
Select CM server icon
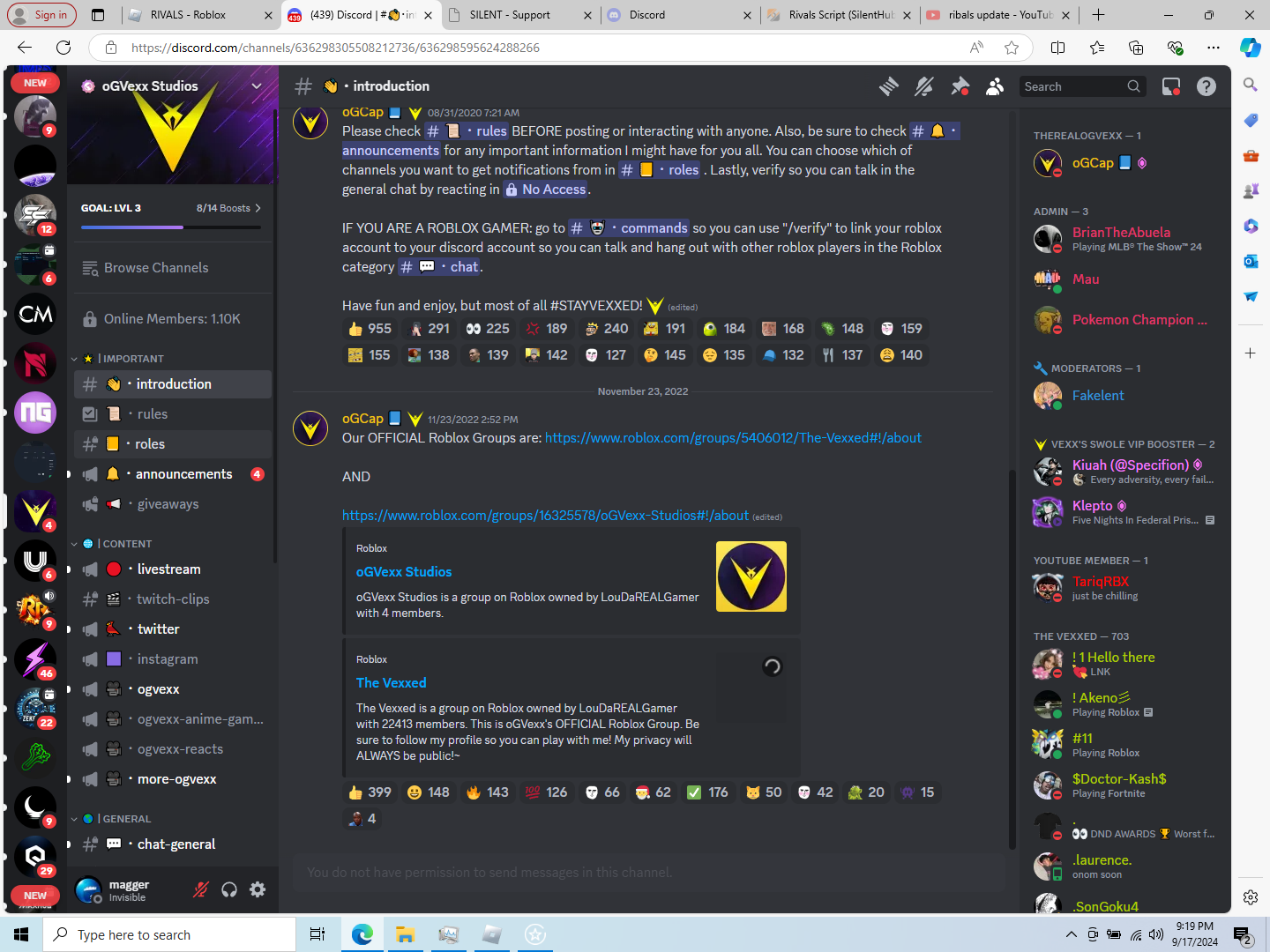pyautogui.click(x=35, y=314)
